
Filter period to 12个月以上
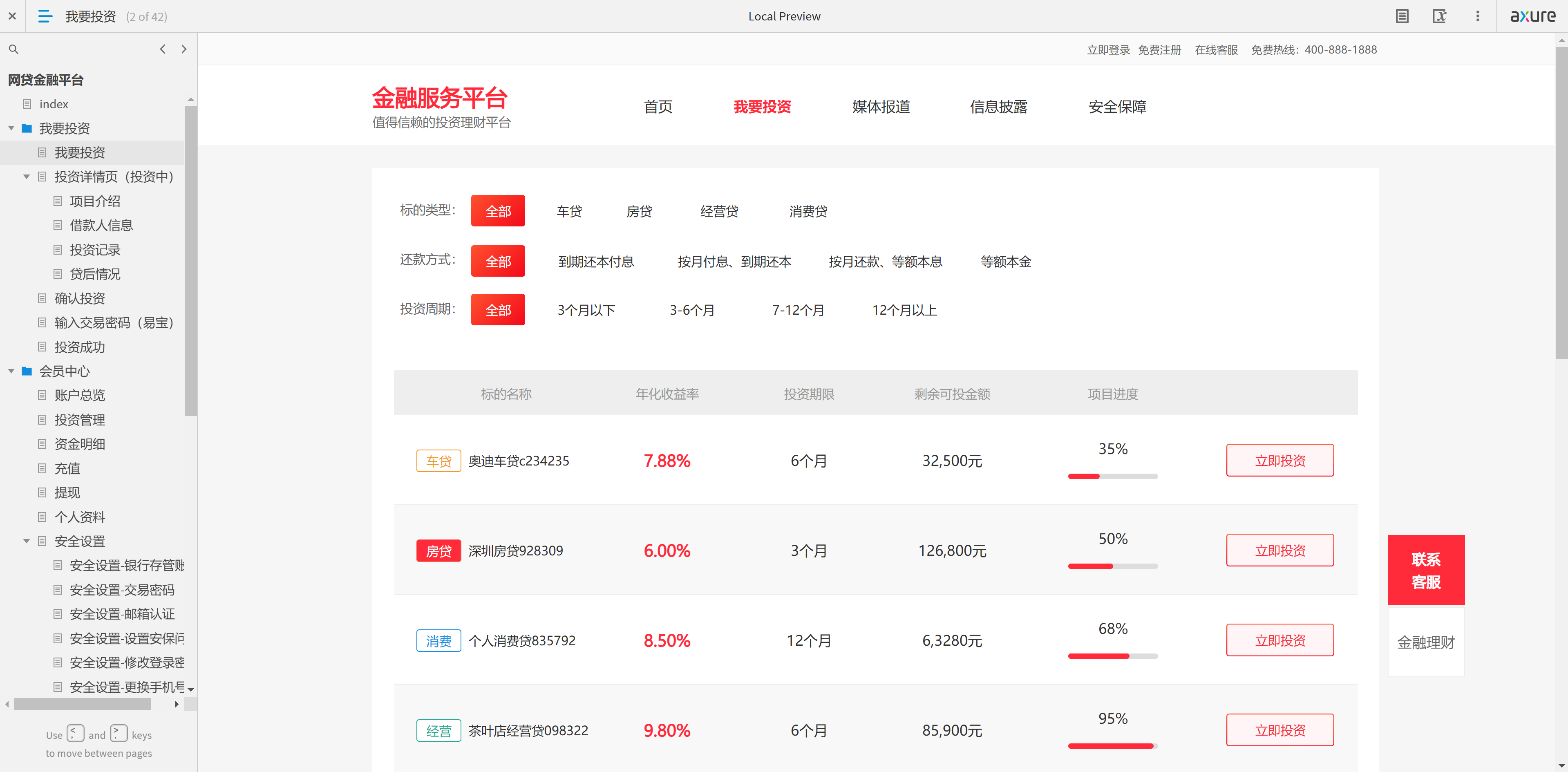[x=904, y=311]
